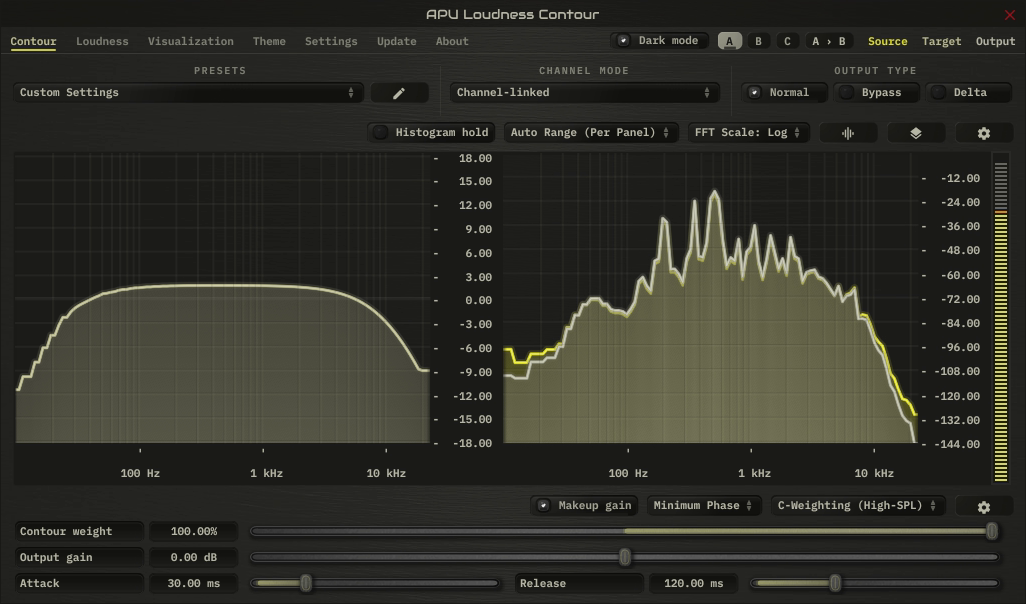Image resolution: width=1026 pixels, height=604 pixels.
Task: Go to the Theme tab
Action: [x=269, y=41]
